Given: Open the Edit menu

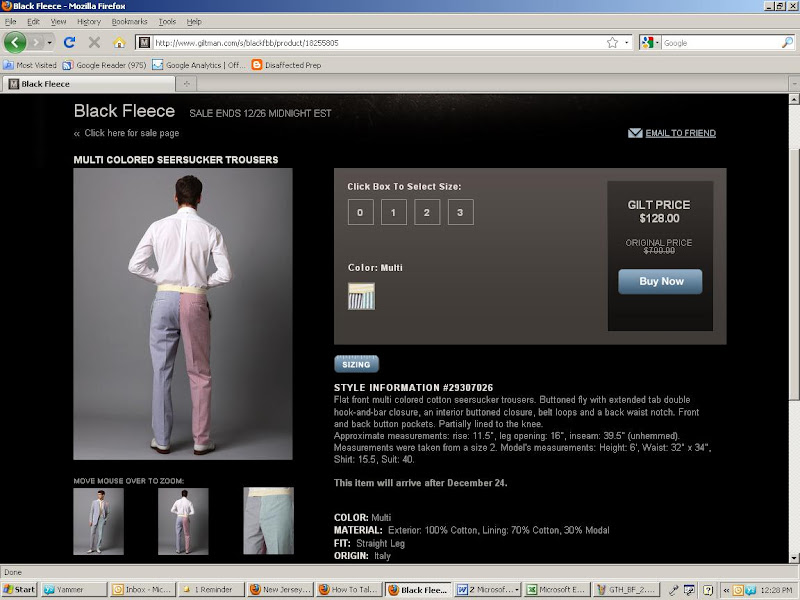Looking at the screenshot, I should click(x=33, y=21).
